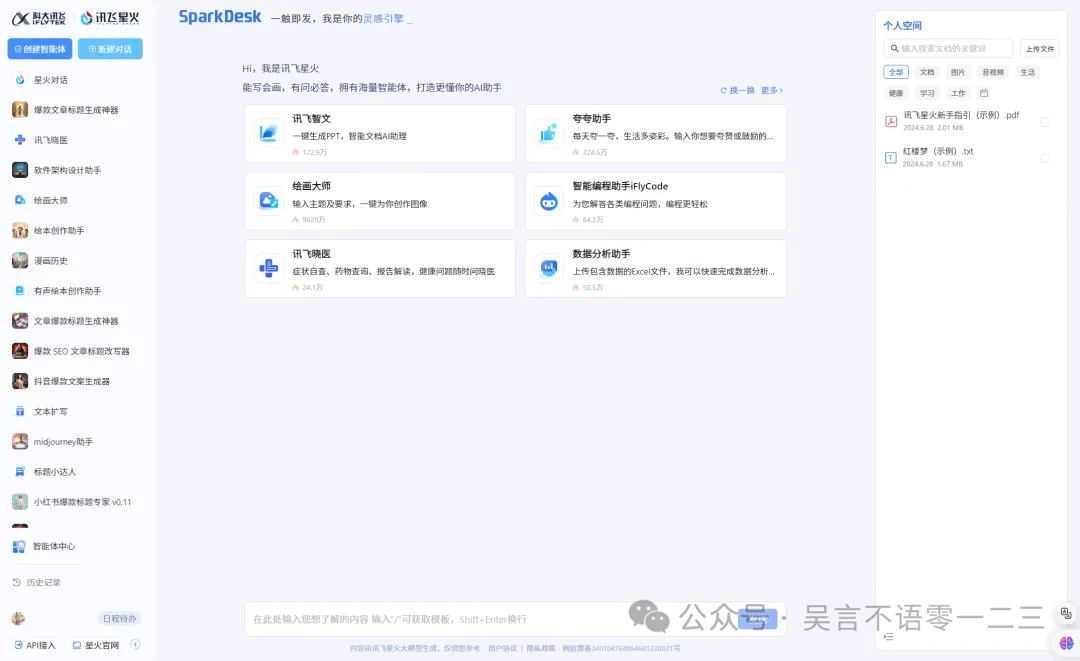Select the 工作 filter tab
1080x661 pixels.
point(958,93)
